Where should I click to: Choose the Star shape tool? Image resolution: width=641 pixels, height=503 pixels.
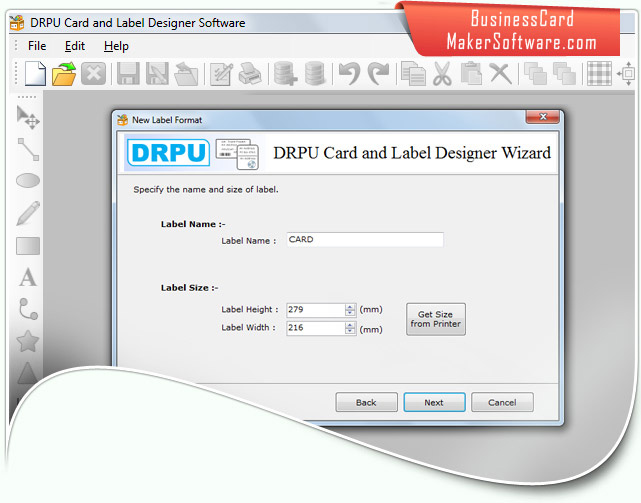[28, 341]
